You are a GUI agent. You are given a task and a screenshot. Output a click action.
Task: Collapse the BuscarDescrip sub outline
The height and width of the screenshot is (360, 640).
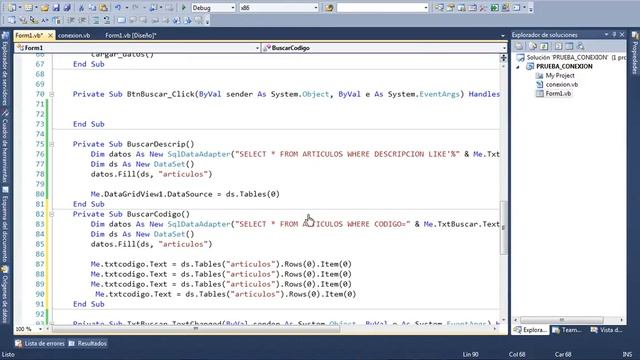[x=51, y=144]
